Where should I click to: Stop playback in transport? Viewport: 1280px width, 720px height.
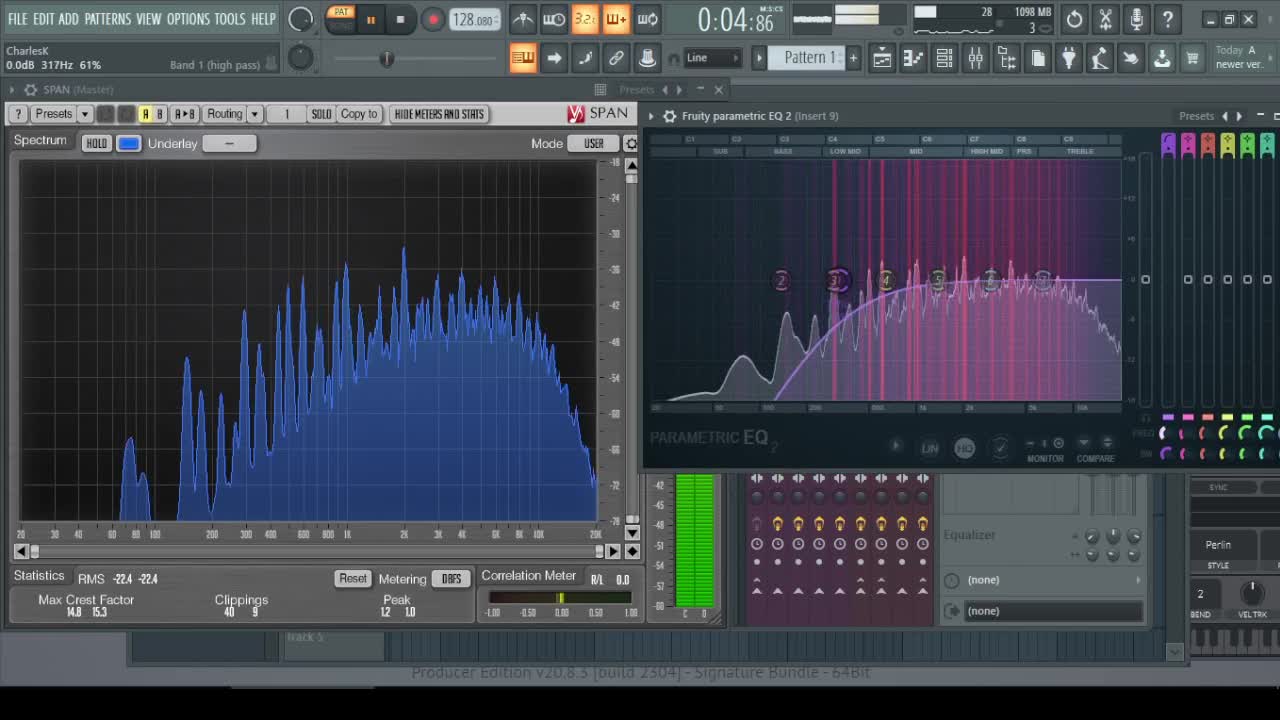(x=401, y=19)
